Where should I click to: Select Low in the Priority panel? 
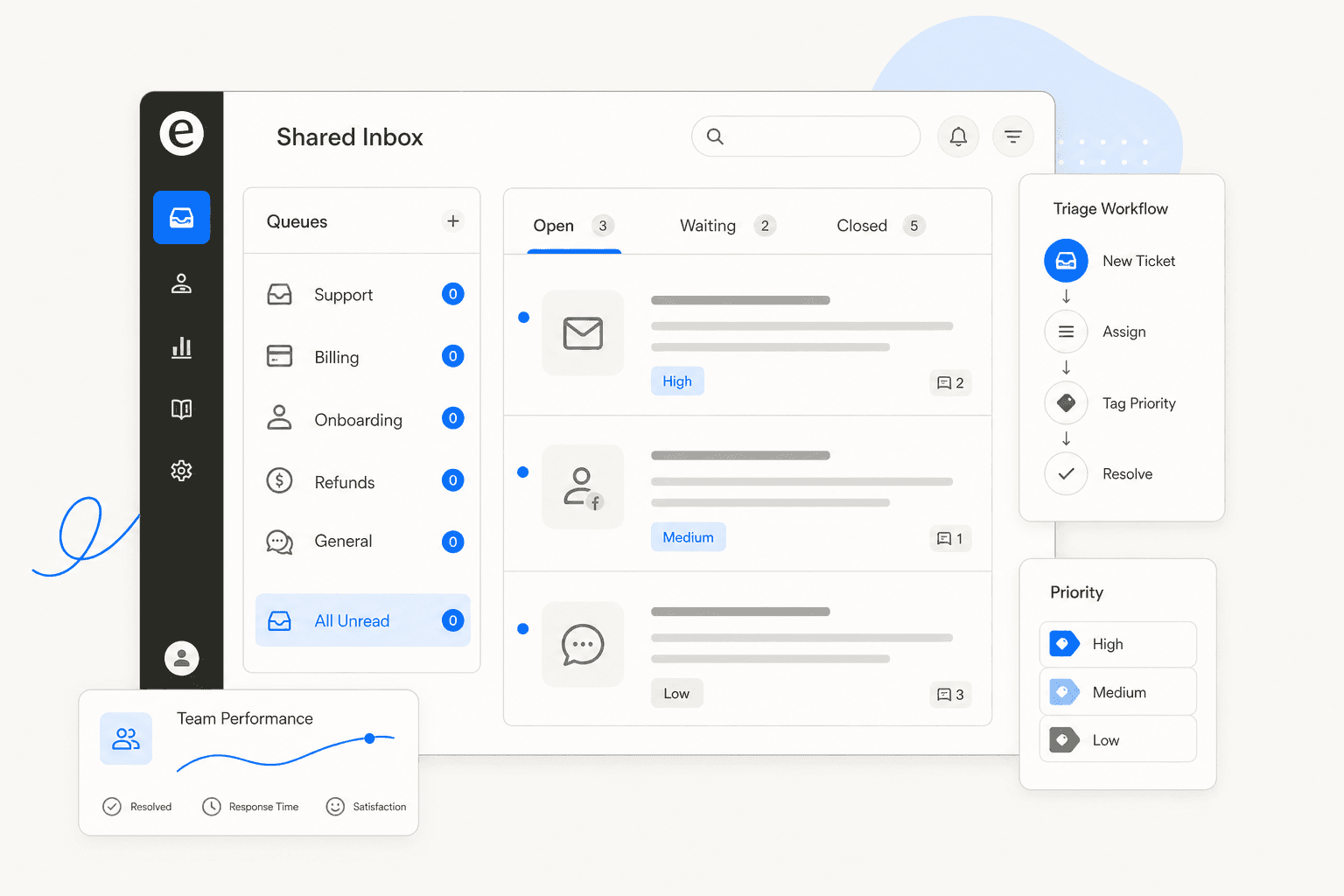[1117, 739]
